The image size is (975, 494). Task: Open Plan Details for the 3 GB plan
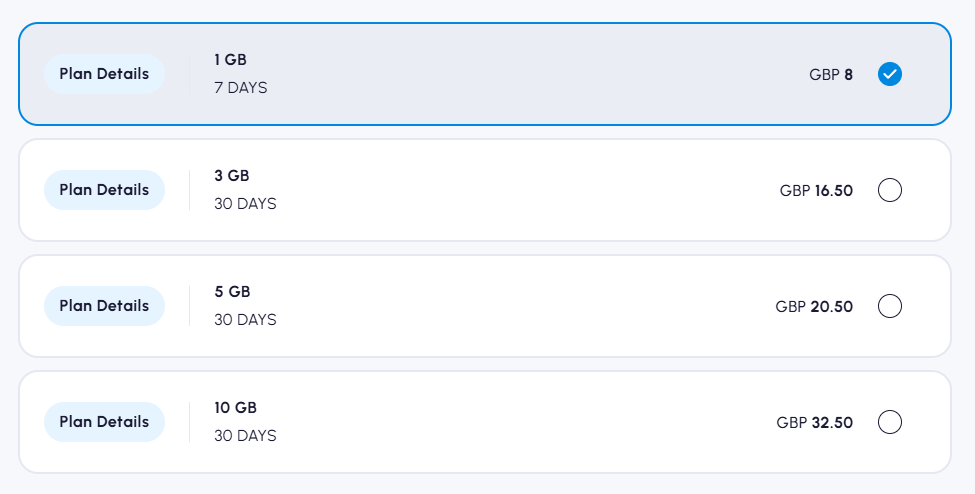tap(104, 190)
